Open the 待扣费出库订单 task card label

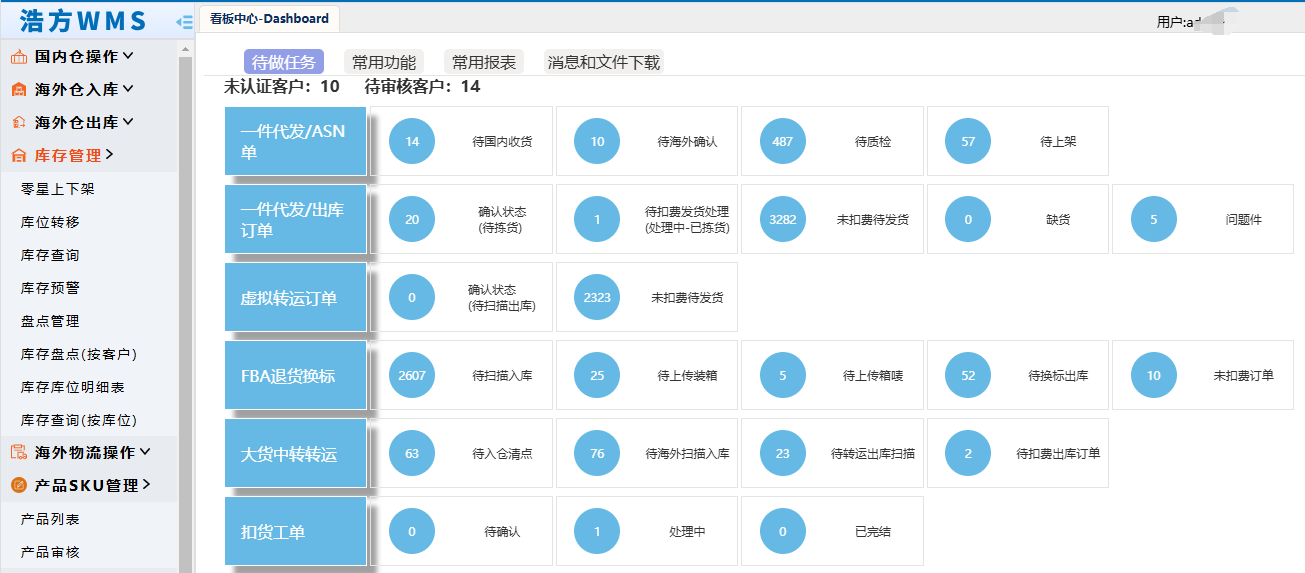pos(1058,454)
